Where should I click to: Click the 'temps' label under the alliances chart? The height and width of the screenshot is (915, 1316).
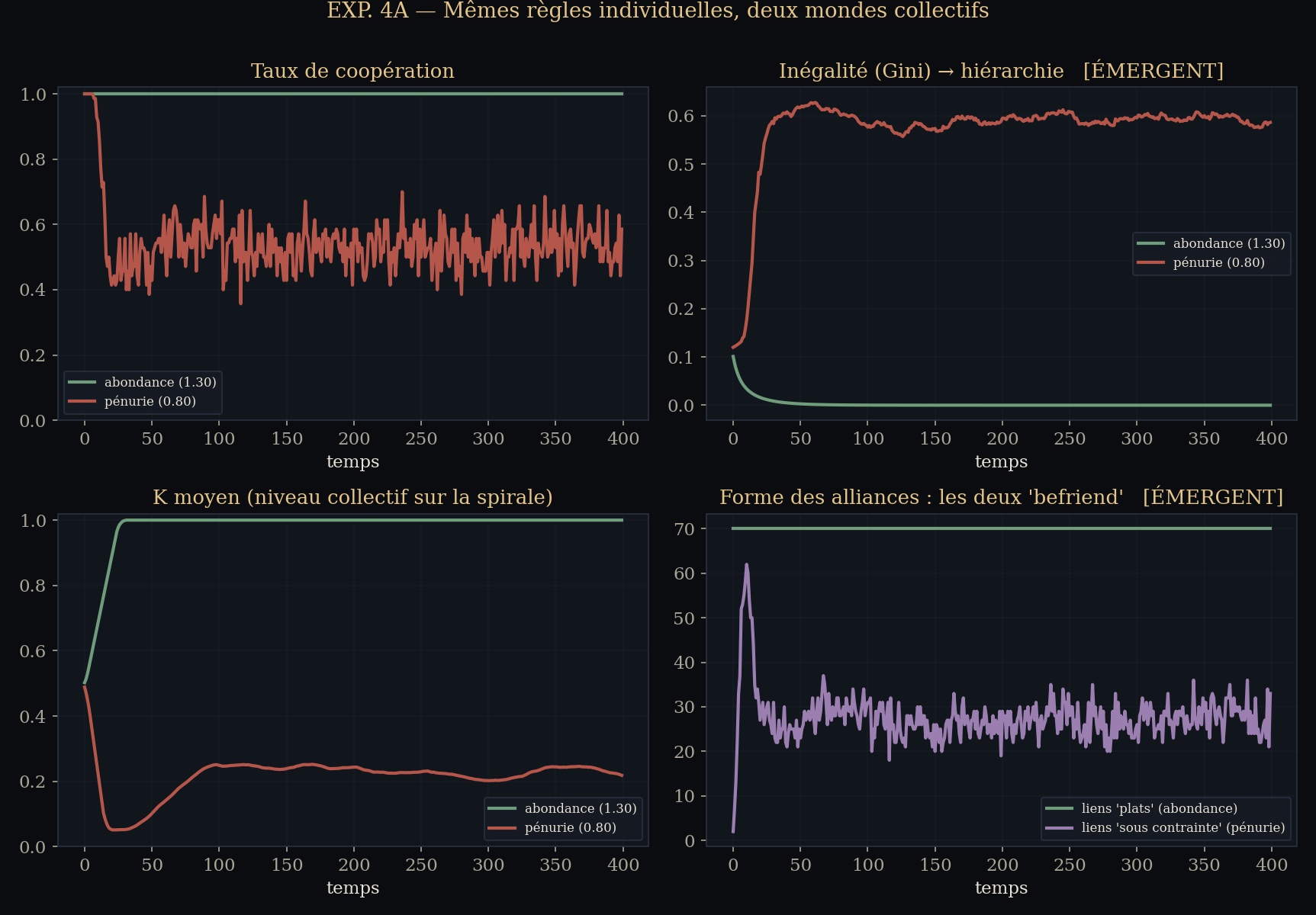tap(1001, 888)
